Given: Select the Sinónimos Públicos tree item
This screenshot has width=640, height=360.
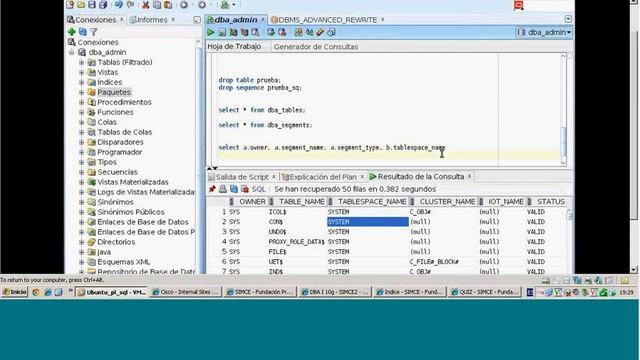Looking at the screenshot, I should pos(131,212).
